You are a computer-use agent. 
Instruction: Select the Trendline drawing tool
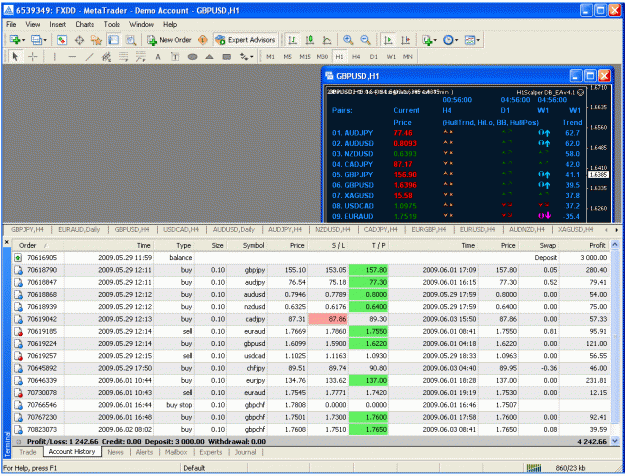pos(89,57)
